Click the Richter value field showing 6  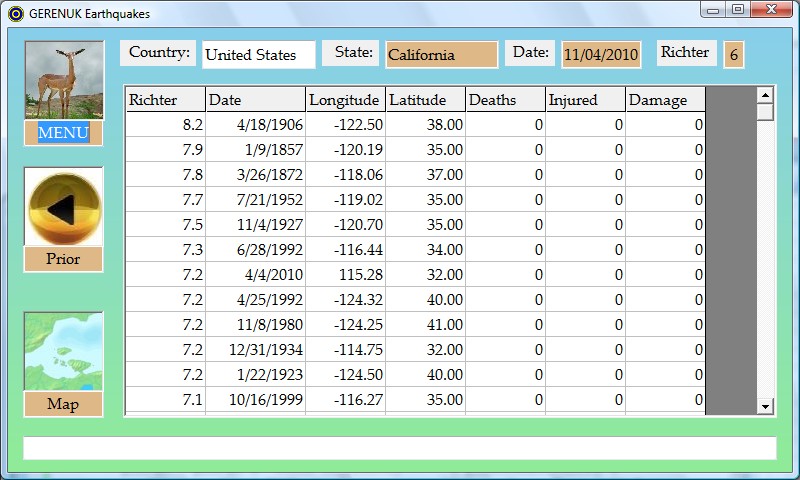(733, 55)
